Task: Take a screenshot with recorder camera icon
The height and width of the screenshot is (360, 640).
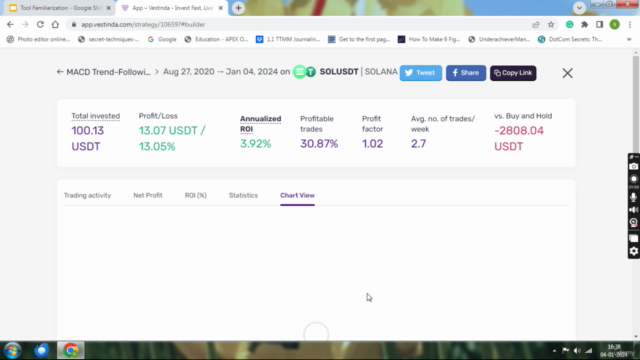Action: [x=633, y=167]
